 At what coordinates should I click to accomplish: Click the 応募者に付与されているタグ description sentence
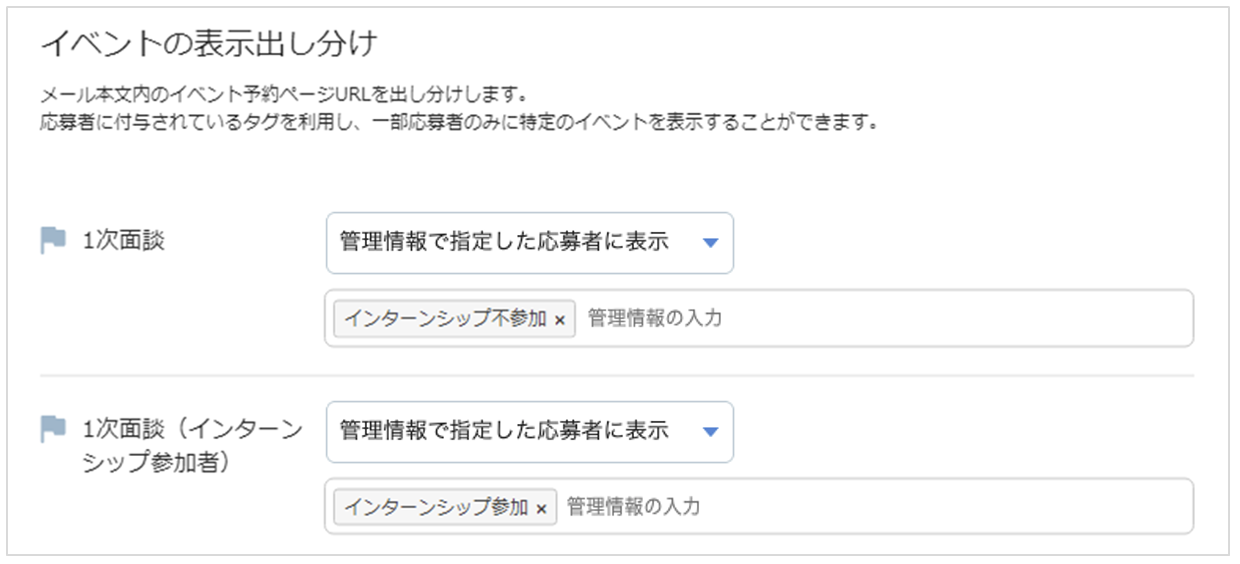point(460,124)
